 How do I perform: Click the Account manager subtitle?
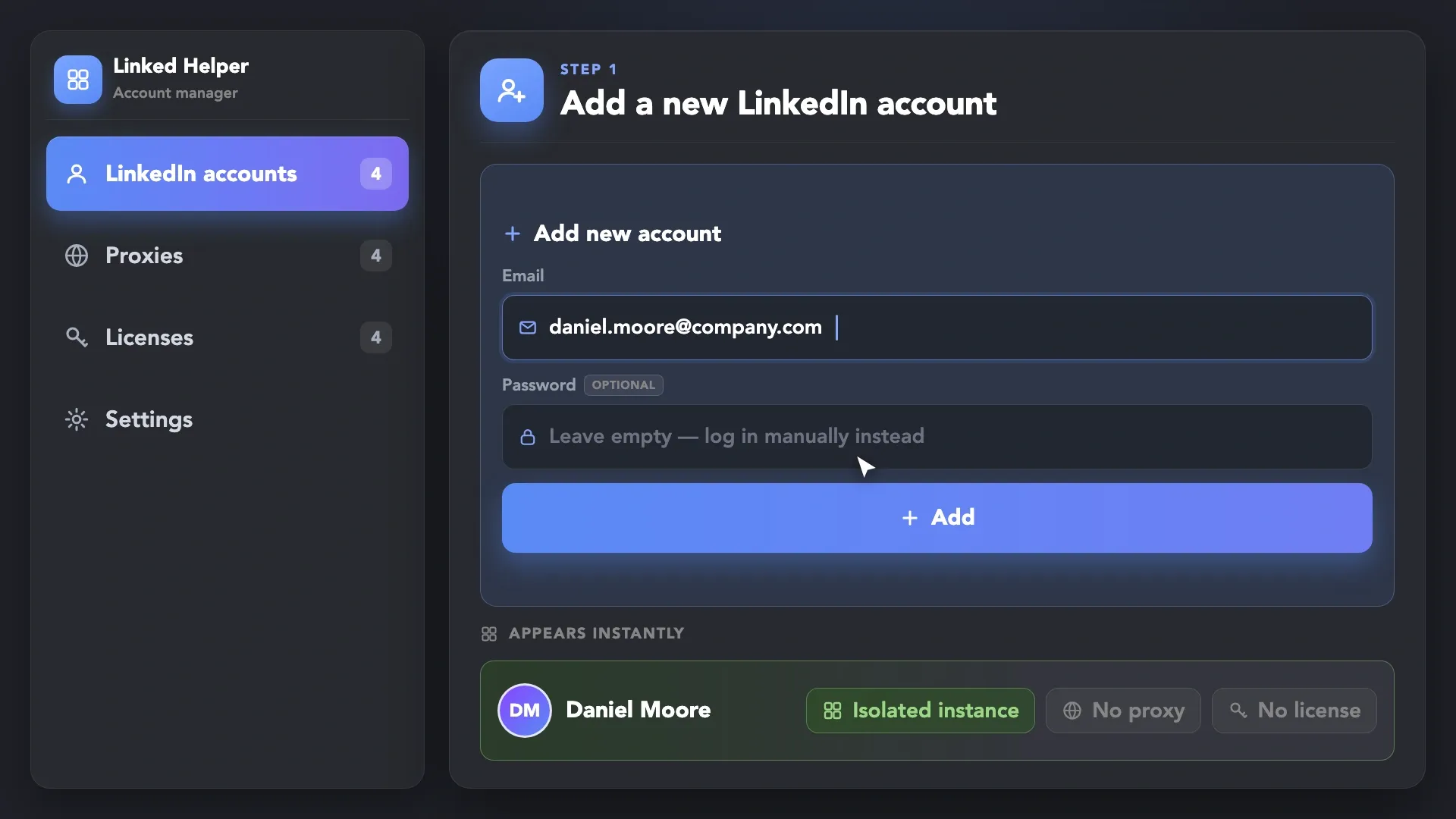tap(175, 93)
